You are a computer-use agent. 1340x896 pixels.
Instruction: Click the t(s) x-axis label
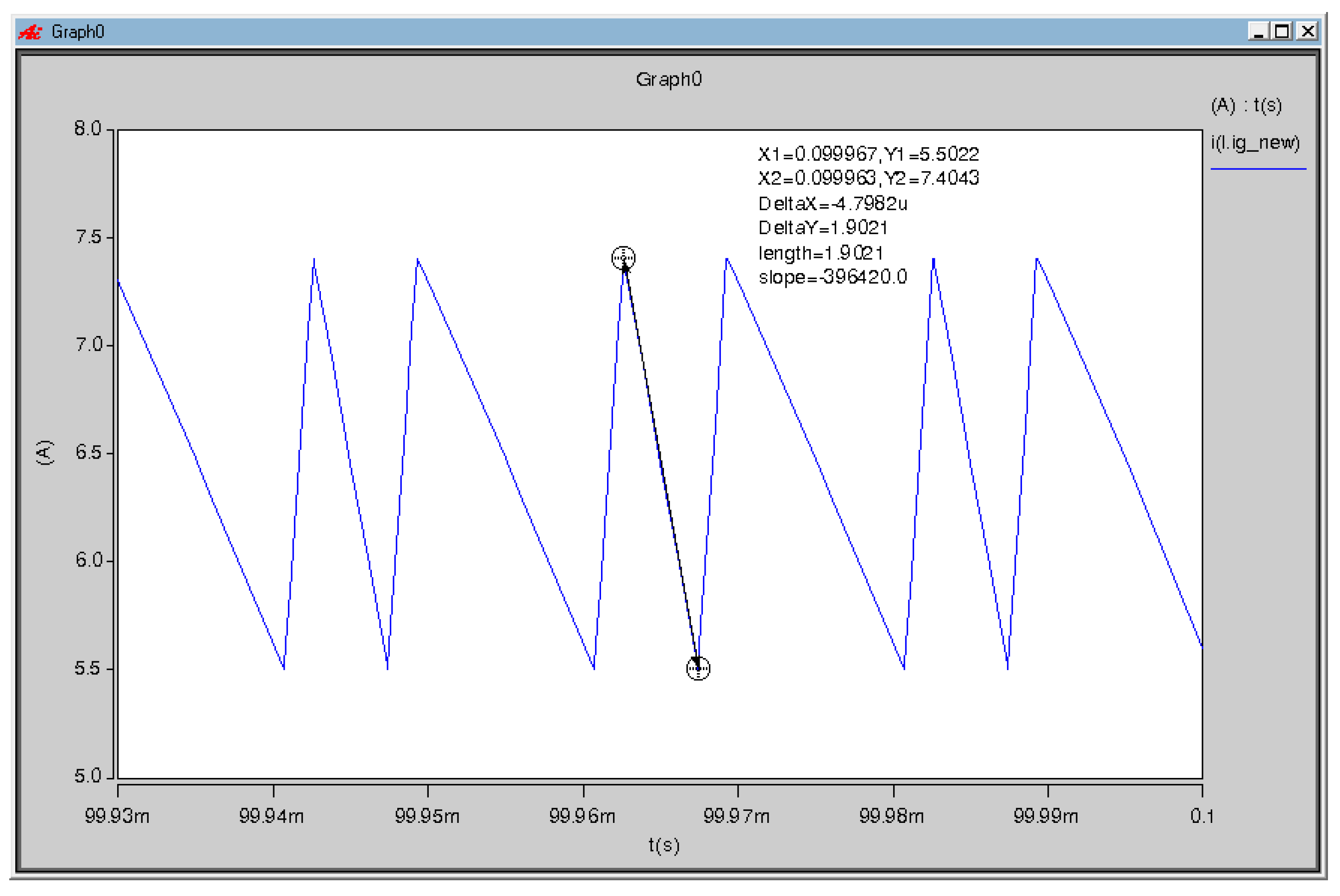pyautogui.click(x=664, y=845)
